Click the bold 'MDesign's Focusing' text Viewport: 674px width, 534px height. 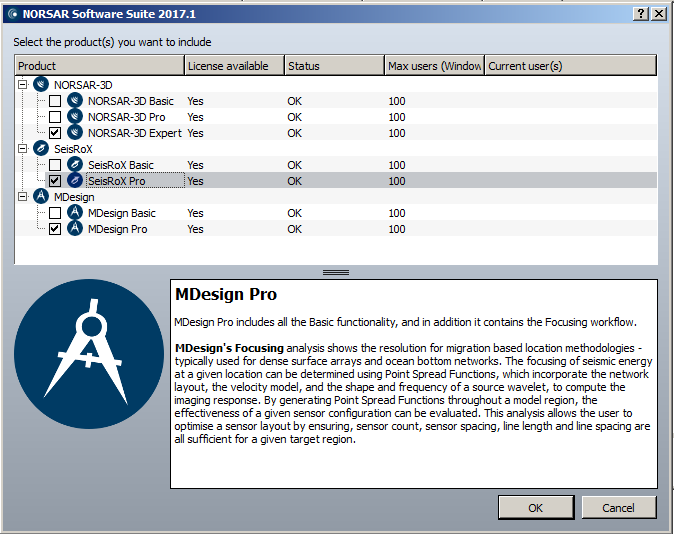click(x=229, y=348)
